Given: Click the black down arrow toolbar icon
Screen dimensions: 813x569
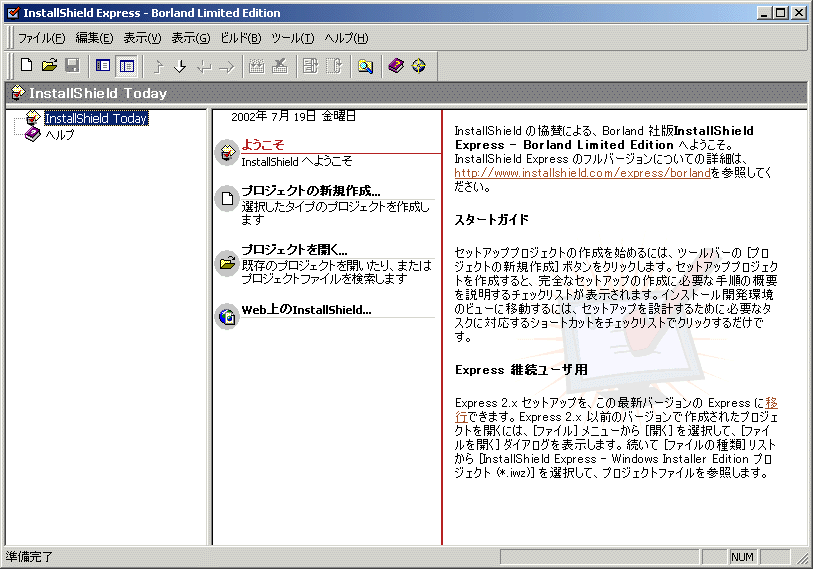Looking at the screenshot, I should click(x=180, y=66).
